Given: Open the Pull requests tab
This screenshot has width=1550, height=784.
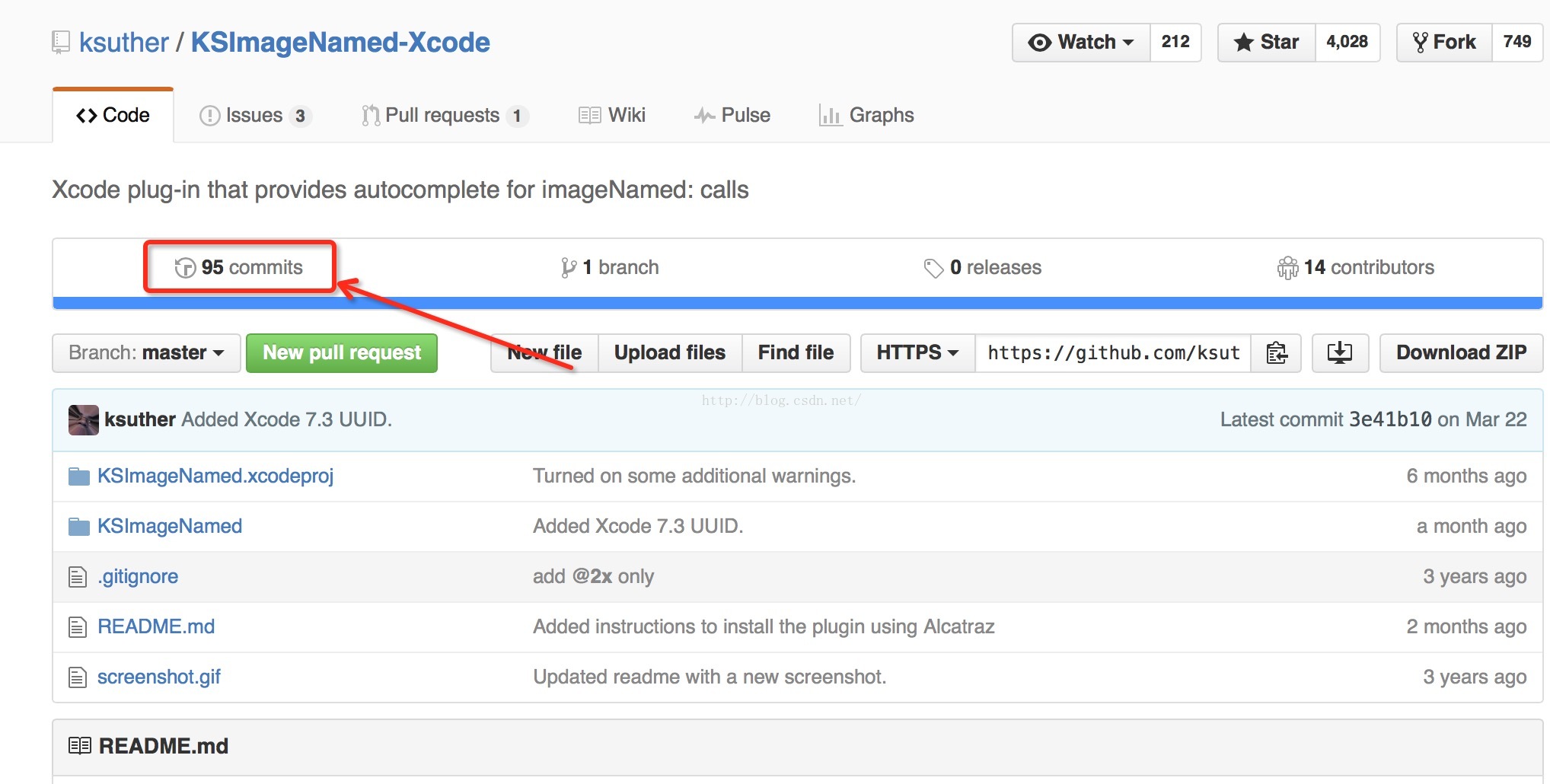Looking at the screenshot, I should tap(443, 116).
